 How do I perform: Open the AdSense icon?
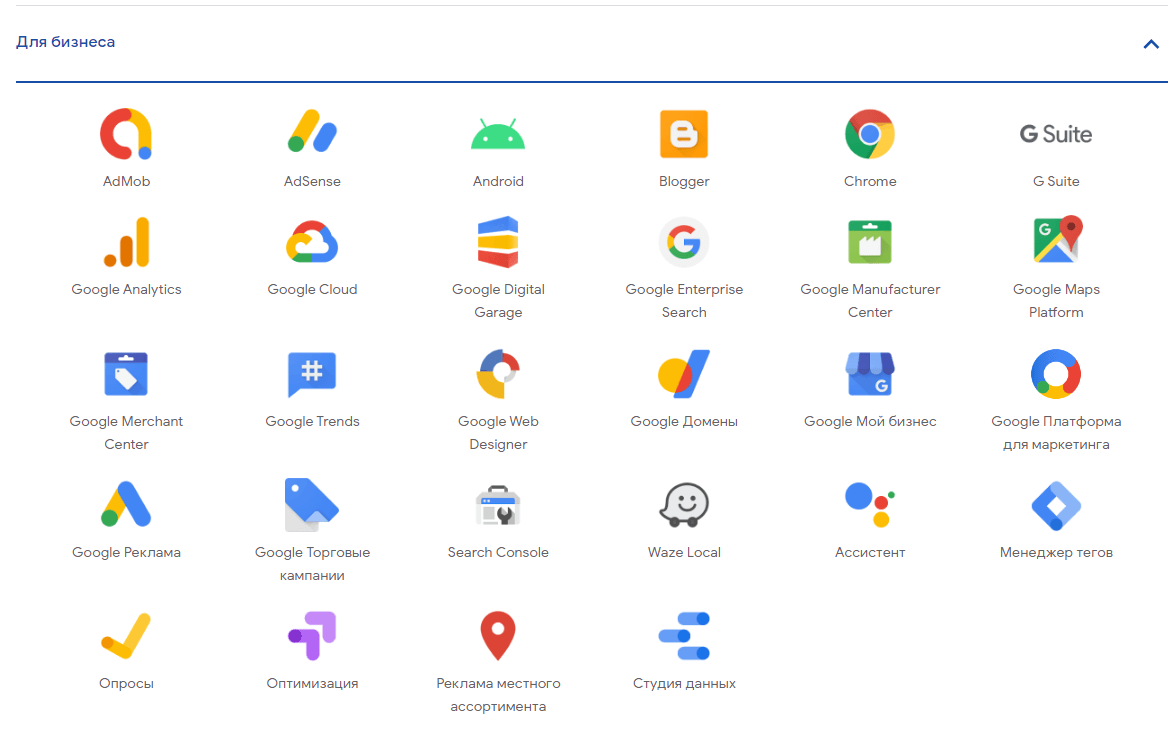pos(312,131)
